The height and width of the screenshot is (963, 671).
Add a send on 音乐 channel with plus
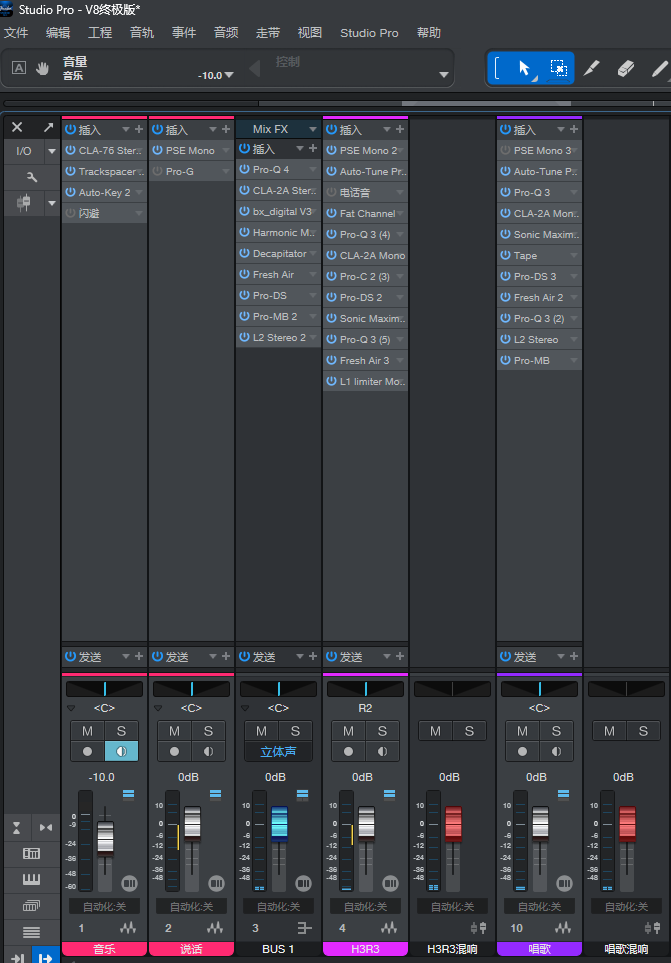pyautogui.click(x=139, y=657)
